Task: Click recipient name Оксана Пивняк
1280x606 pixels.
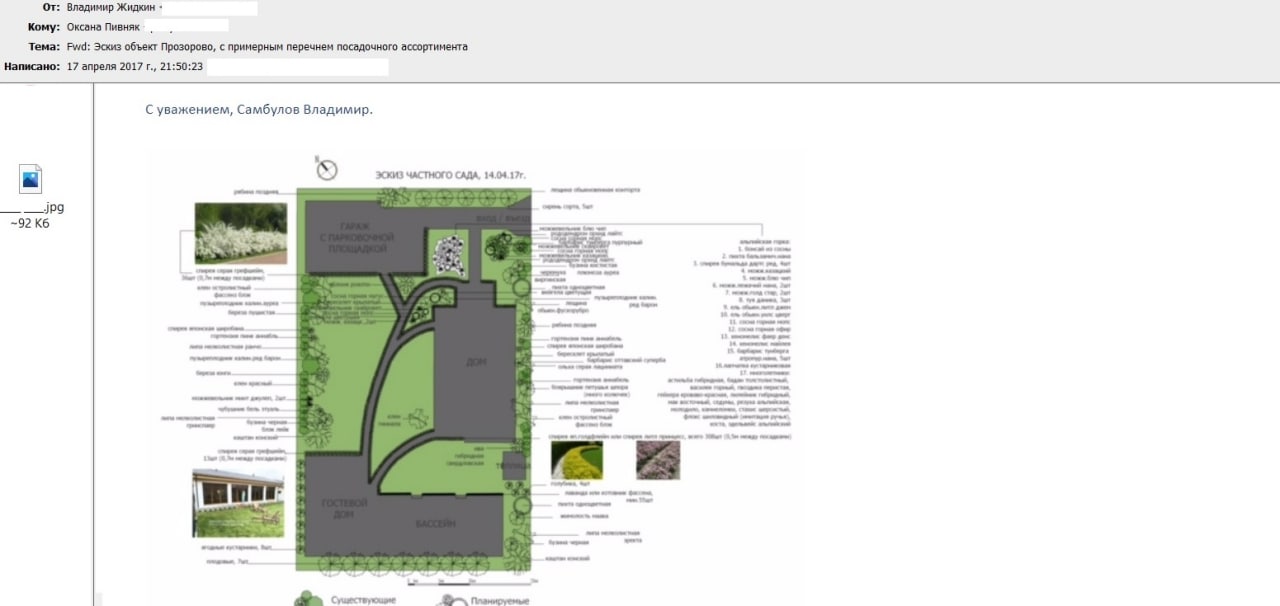Action: tap(104, 27)
